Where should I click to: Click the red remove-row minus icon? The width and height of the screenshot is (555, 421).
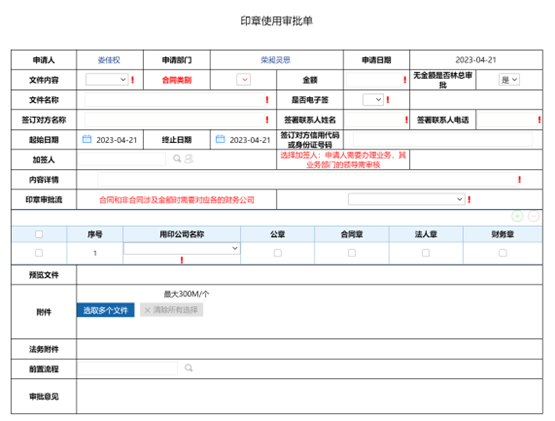click(533, 216)
